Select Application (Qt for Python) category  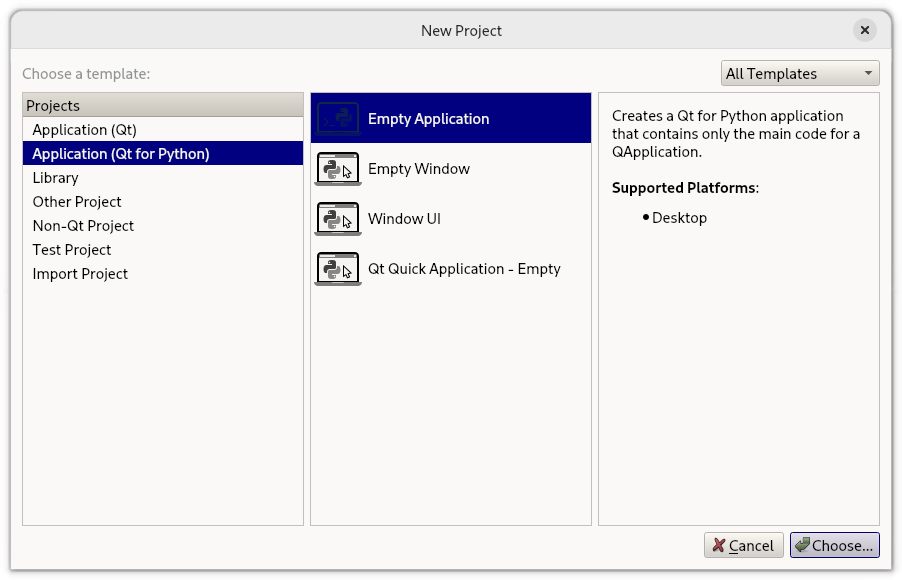click(x=163, y=154)
